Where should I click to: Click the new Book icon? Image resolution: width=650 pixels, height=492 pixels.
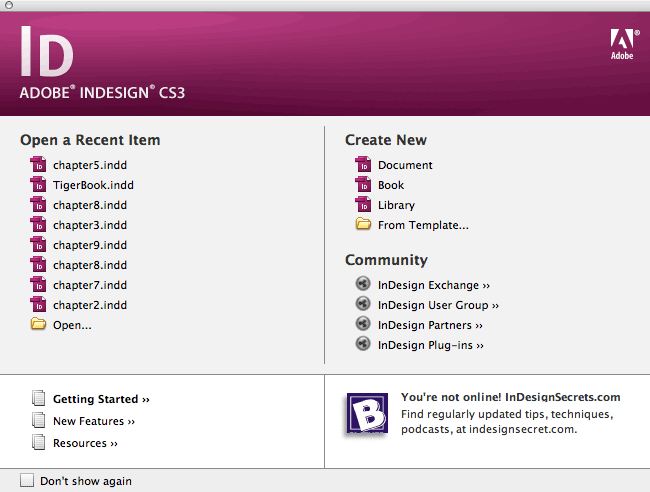click(363, 184)
